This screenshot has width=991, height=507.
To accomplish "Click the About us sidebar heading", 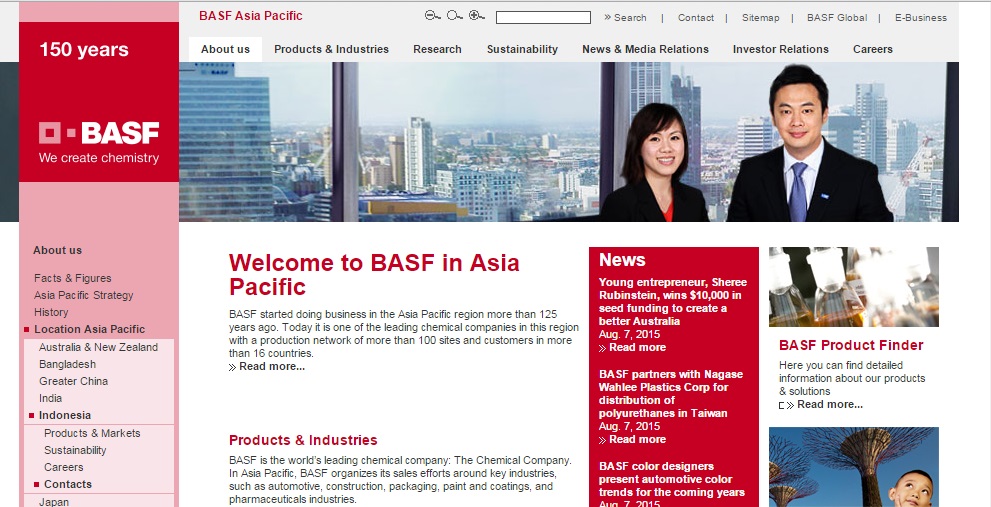I will (58, 250).
